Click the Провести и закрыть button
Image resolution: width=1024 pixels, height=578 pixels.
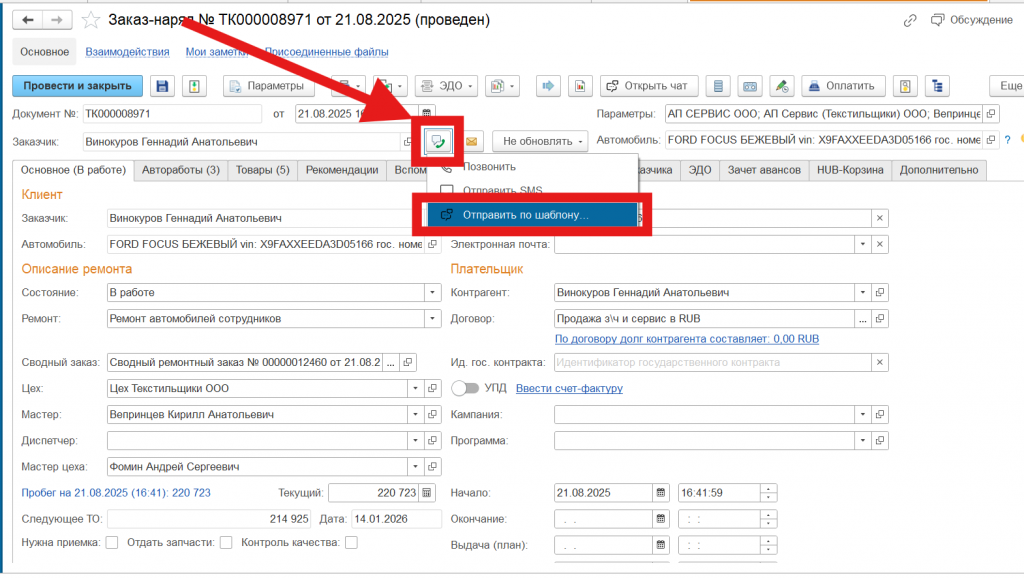78,86
